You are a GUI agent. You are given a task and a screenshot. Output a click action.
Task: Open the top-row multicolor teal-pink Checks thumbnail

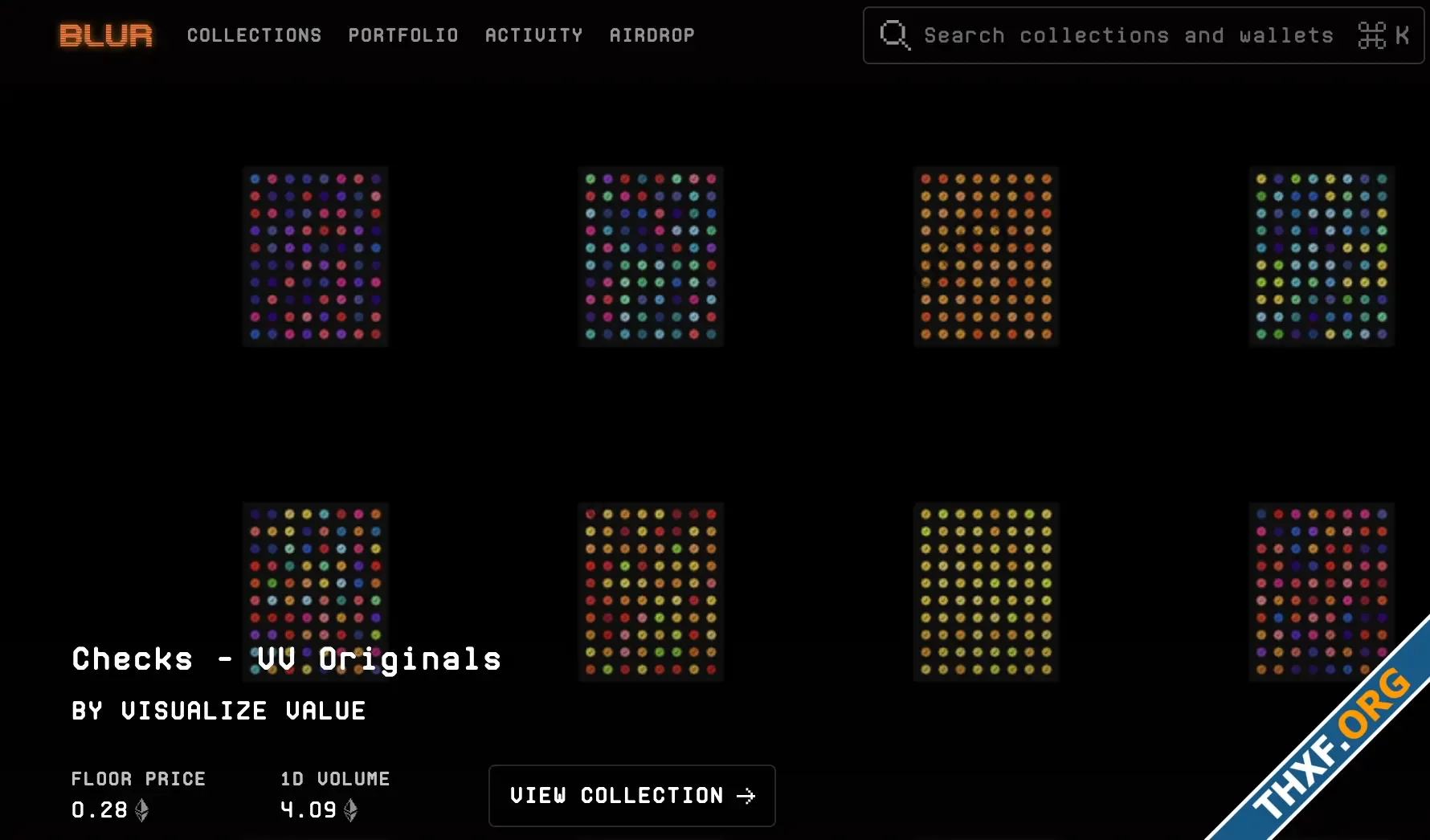[651, 257]
